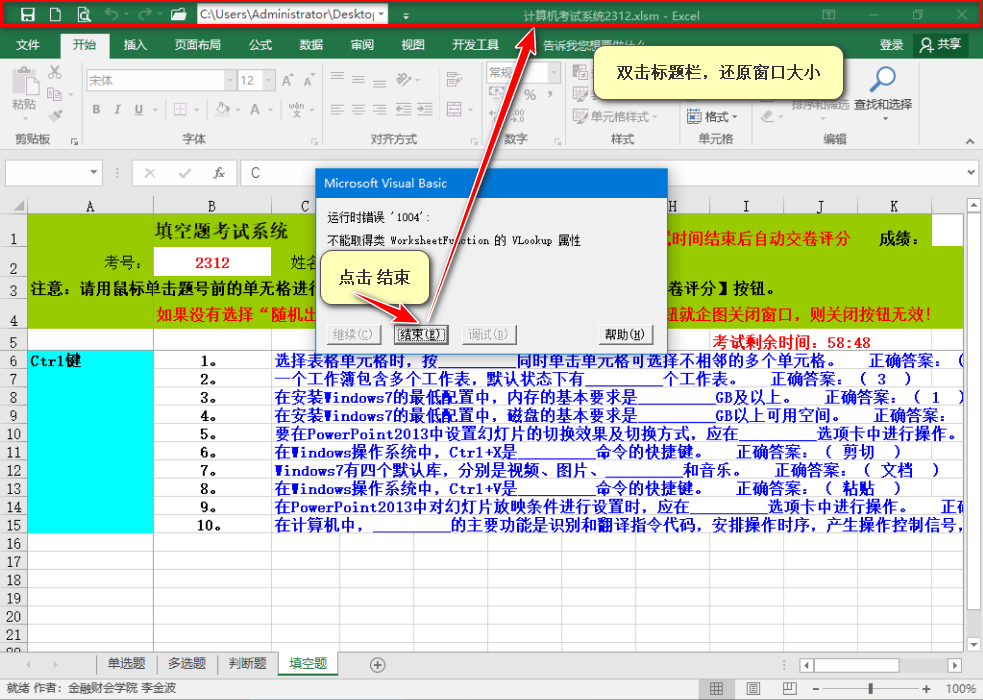Switch to the 页面布局 ribbon tab

pos(197,44)
